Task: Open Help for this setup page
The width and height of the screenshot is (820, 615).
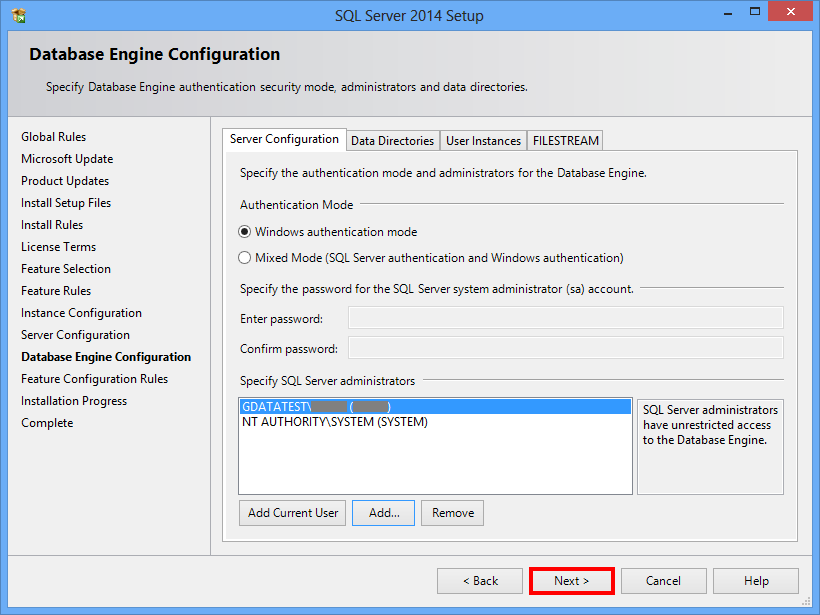Action: (x=756, y=581)
